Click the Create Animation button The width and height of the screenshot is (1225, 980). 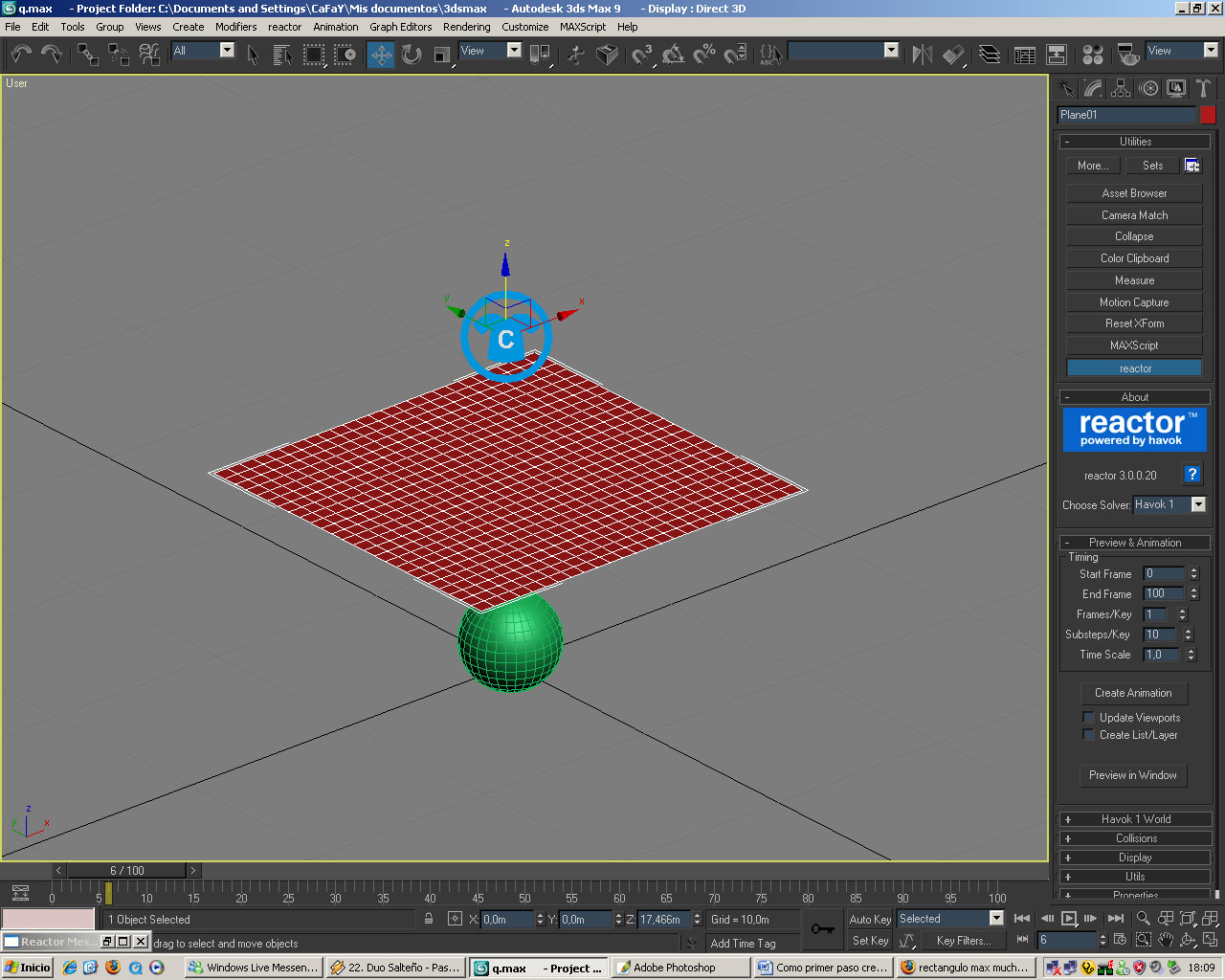point(1133,693)
